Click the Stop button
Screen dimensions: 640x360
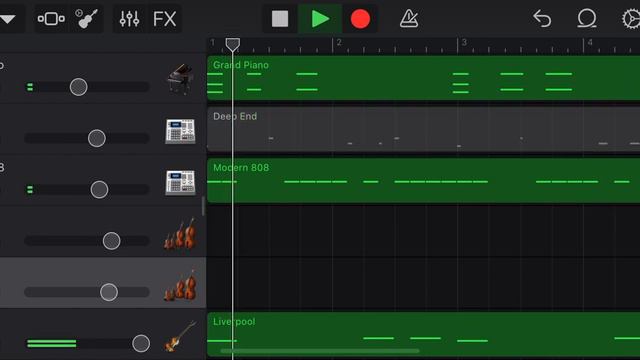[280, 19]
